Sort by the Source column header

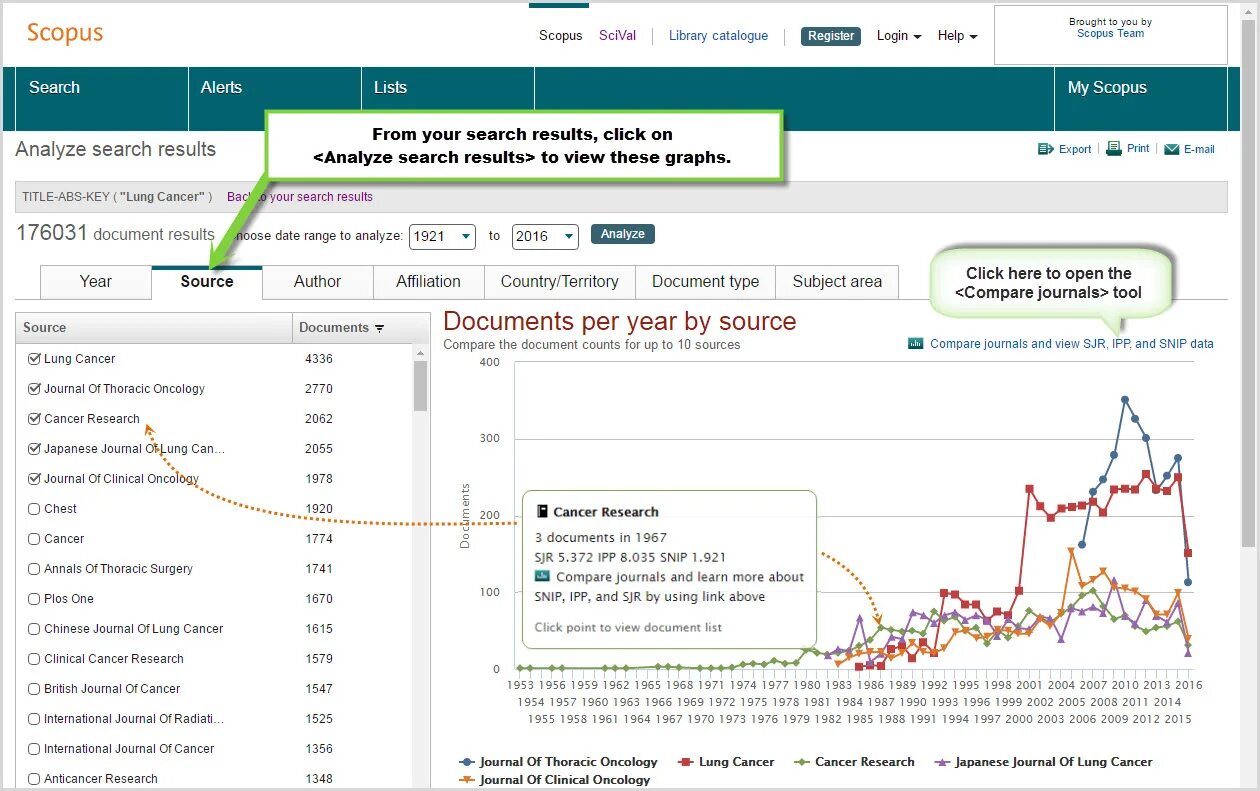click(x=155, y=328)
